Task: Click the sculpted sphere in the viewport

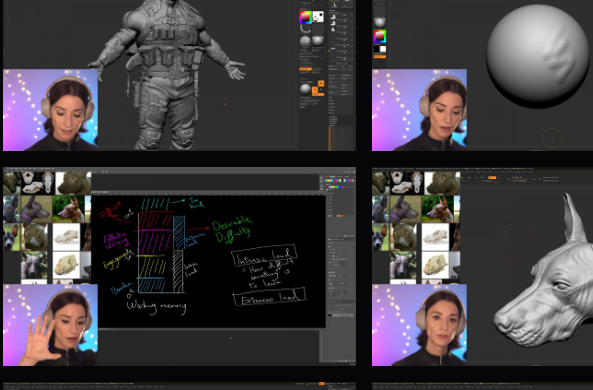Action: (538, 55)
